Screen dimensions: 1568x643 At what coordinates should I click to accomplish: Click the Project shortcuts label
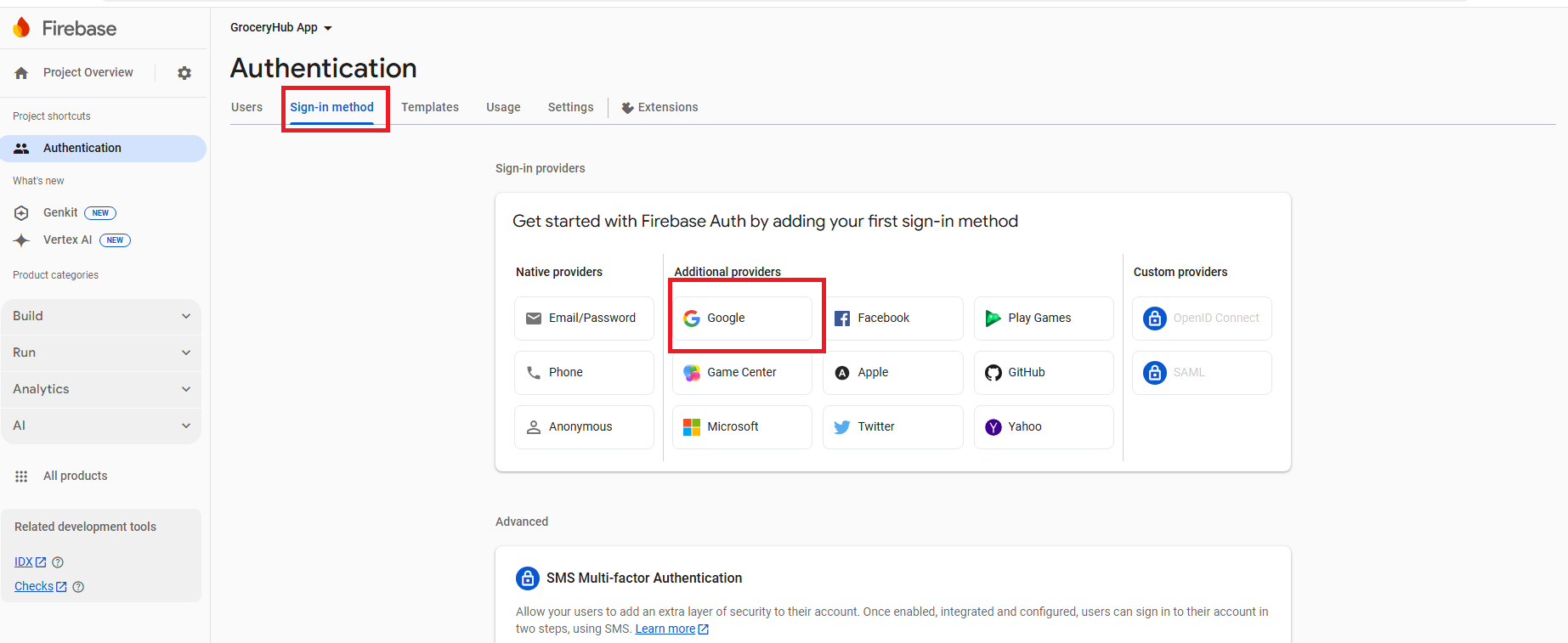click(51, 116)
